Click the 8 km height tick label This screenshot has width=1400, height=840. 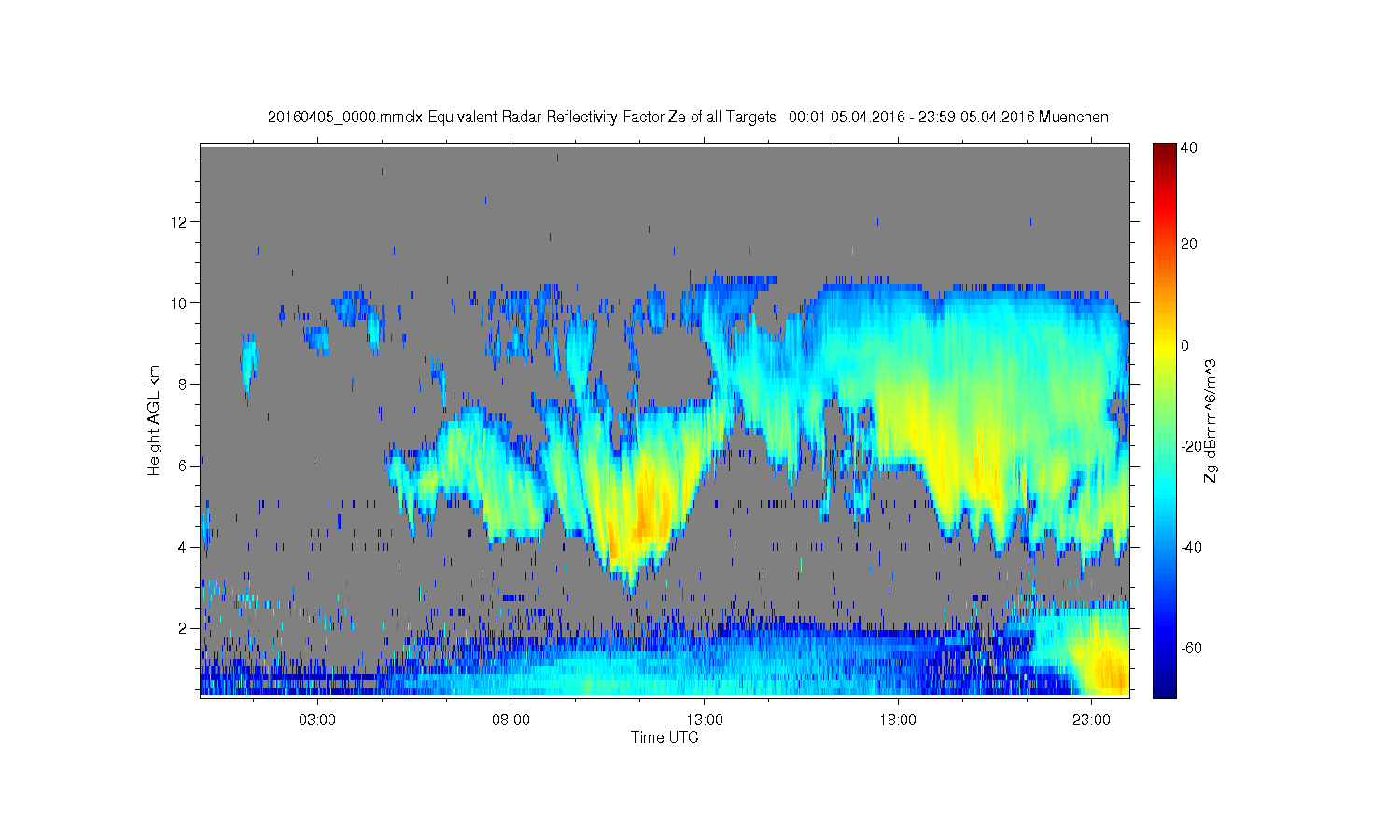click(184, 385)
